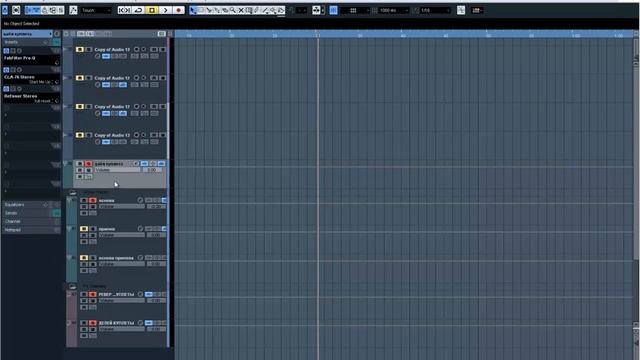Open the 1/16 quantize dropdown
The height and width of the screenshot is (360, 640).
coord(435,10)
